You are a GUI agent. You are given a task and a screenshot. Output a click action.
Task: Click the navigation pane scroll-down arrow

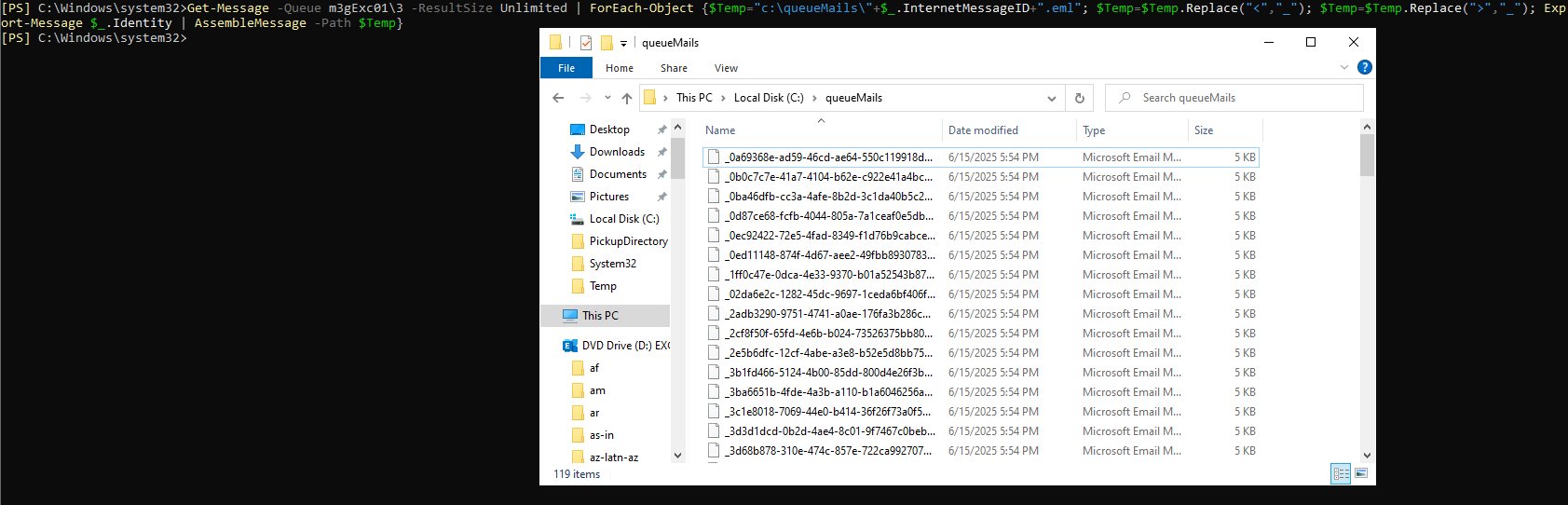tap(677, 456)
